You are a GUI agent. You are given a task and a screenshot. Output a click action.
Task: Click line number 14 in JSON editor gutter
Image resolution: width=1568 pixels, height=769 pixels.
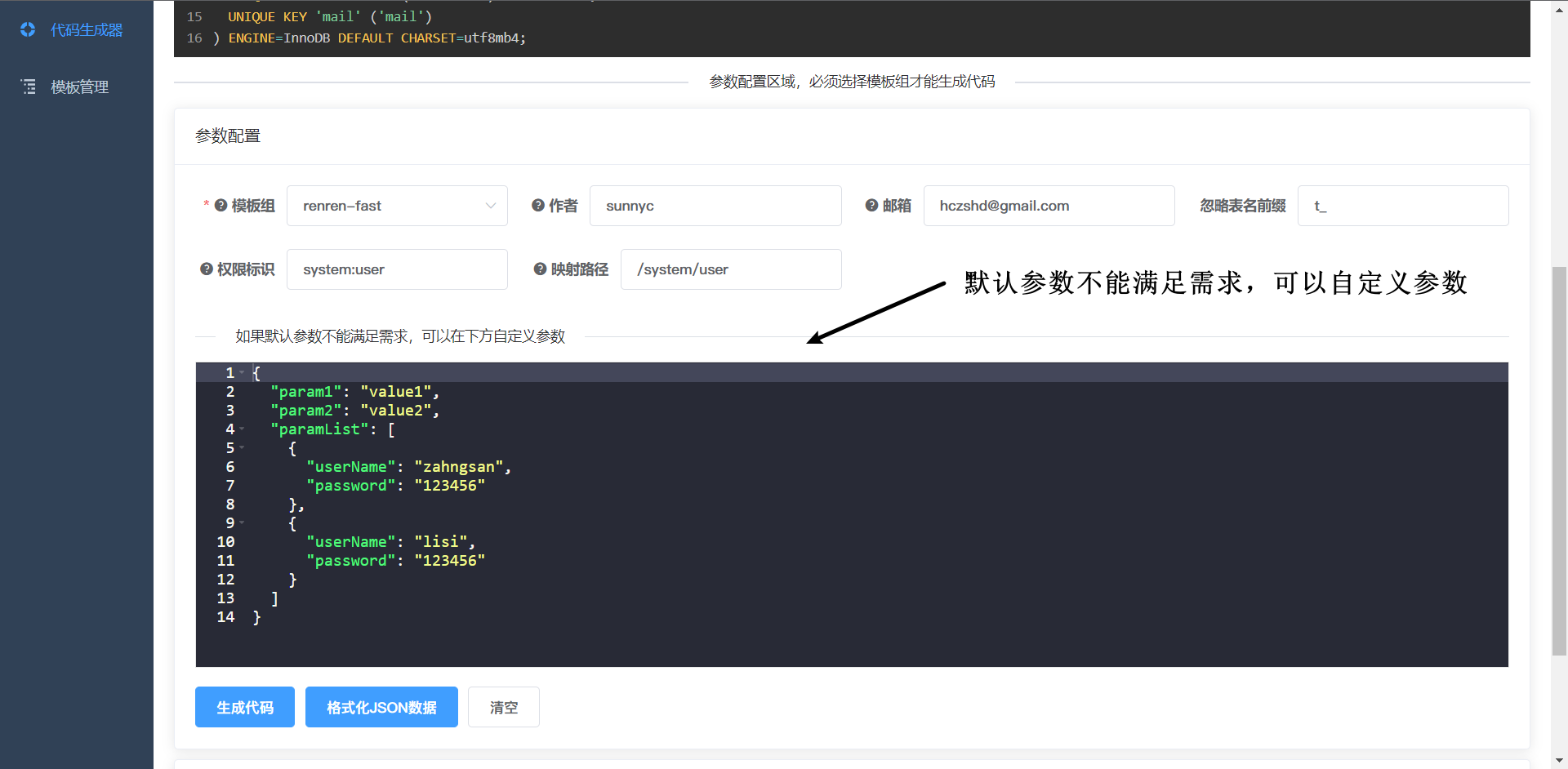click(225, 617)
